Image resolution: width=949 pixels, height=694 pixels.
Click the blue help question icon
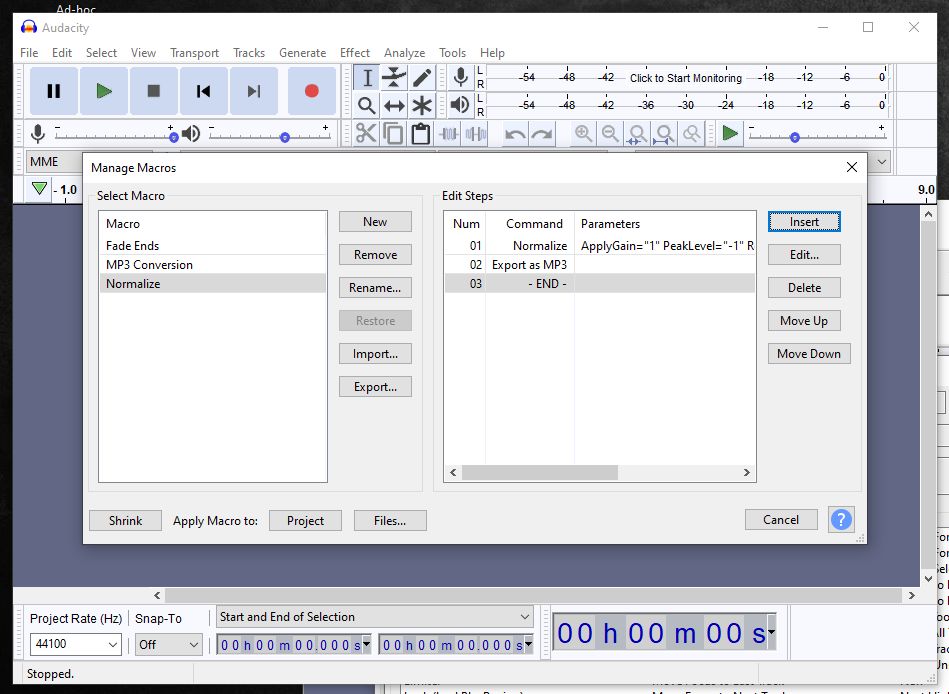click(841, 520)
